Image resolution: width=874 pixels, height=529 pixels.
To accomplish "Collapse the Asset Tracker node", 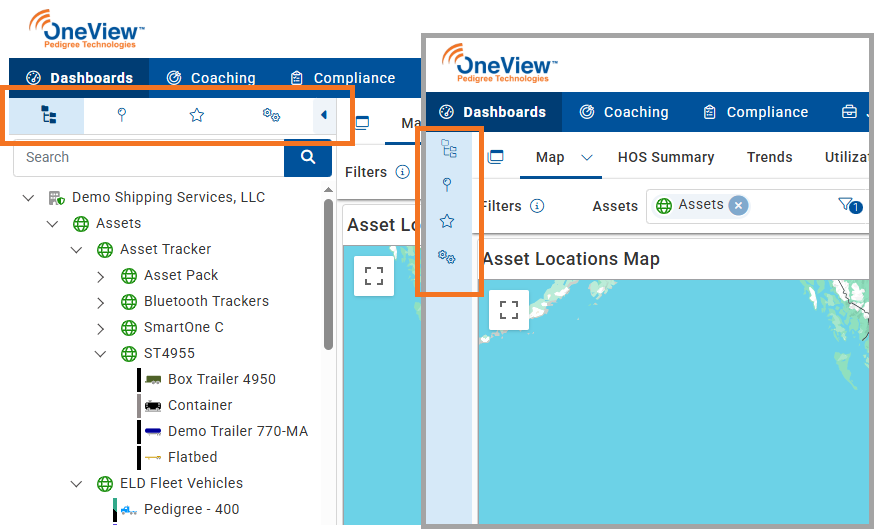I will point(76,249).
